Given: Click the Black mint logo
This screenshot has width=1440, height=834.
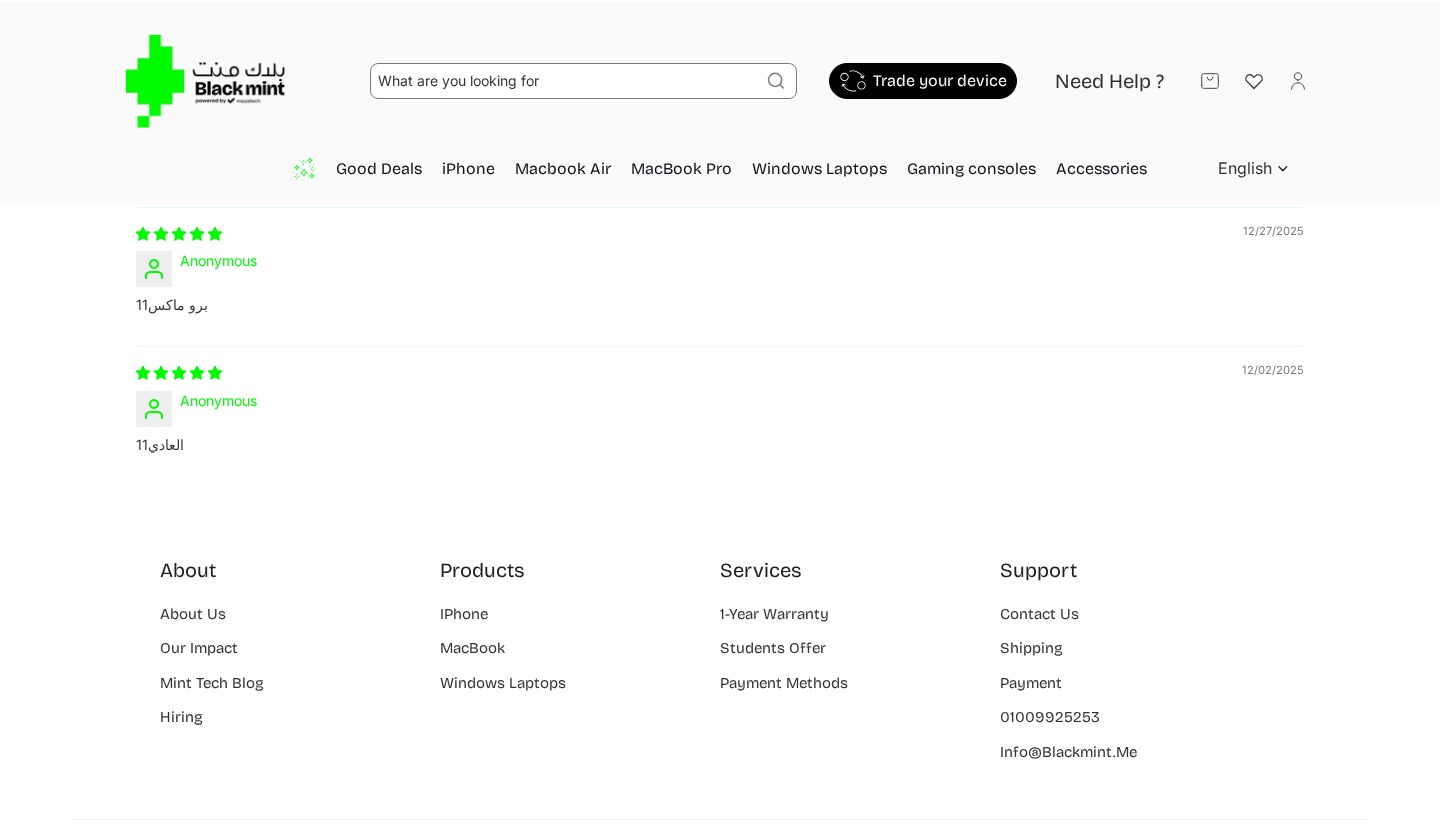Looking at the screenshot, I should pyautogui.click(x=205, y=81).
